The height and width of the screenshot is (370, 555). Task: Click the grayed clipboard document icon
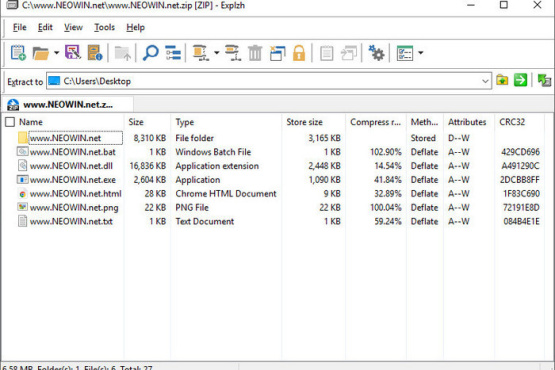pyautogui.click(x=326, y=53)
